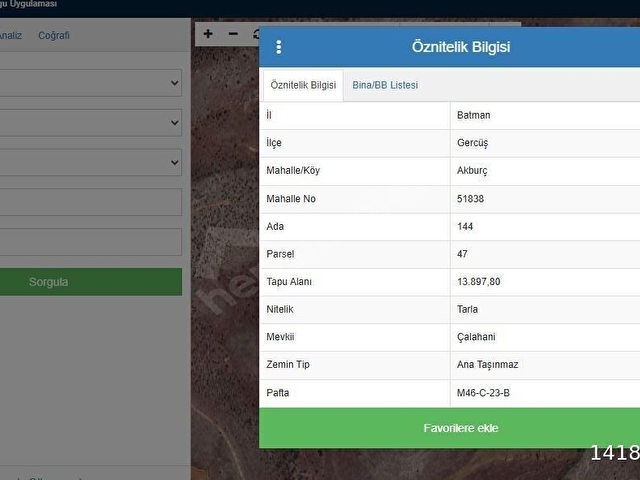This screenshot has width=640, height=480.
Task: Click the Favorilere ekle button
Action: pos(450,428)
